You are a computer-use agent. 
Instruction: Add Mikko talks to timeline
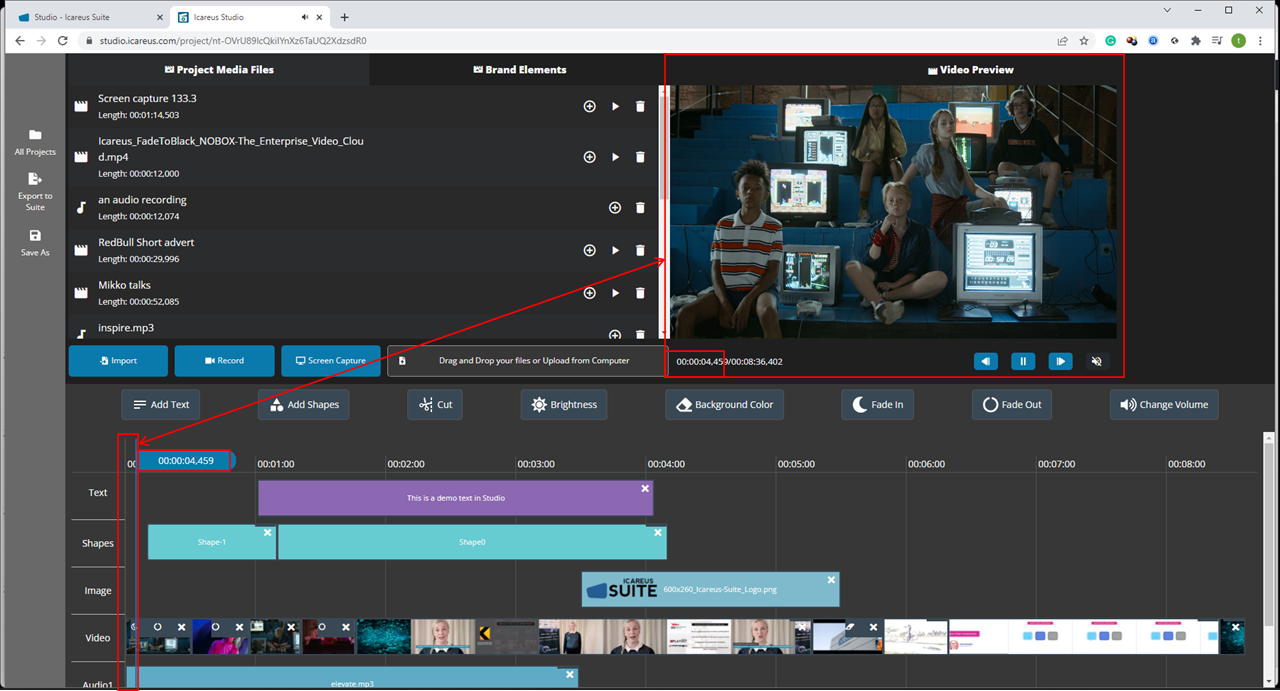click(x=590, y=293)
